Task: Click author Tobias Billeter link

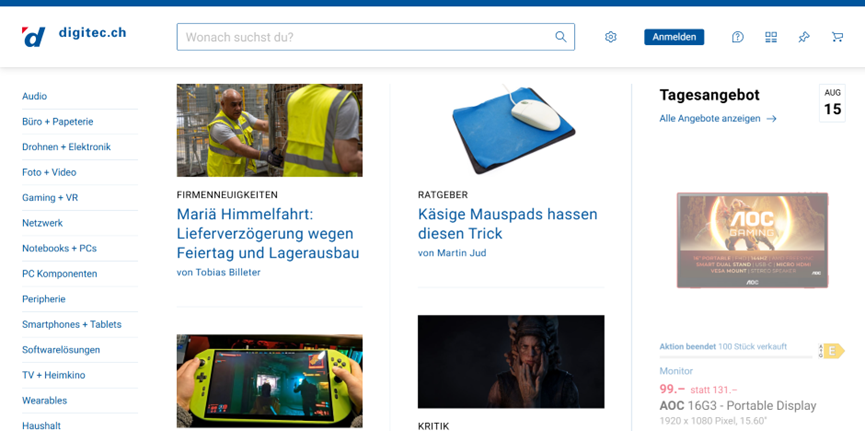Action: 219,272
